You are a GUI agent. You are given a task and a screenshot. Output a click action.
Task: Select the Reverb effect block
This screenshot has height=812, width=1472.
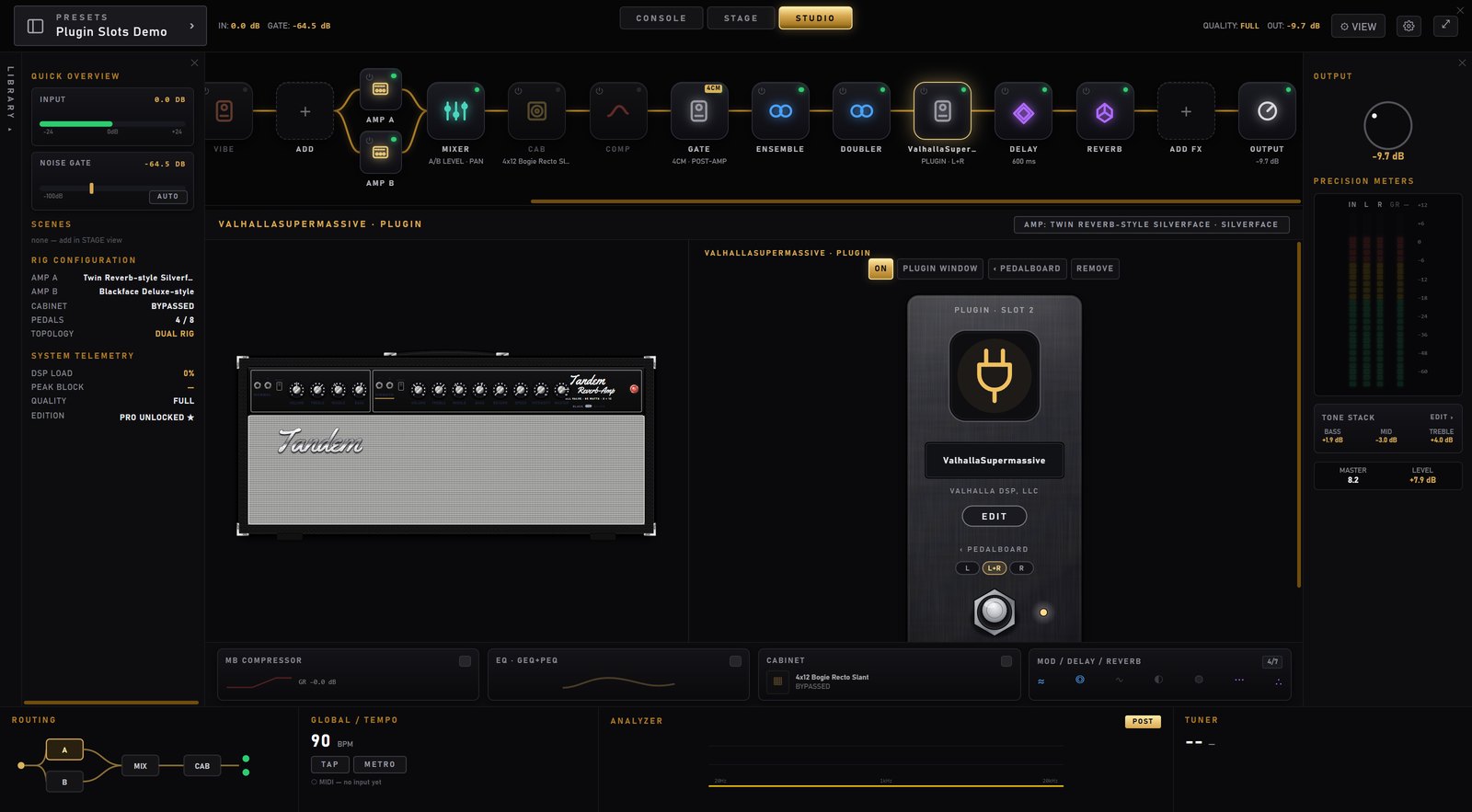coord(1104,111)
